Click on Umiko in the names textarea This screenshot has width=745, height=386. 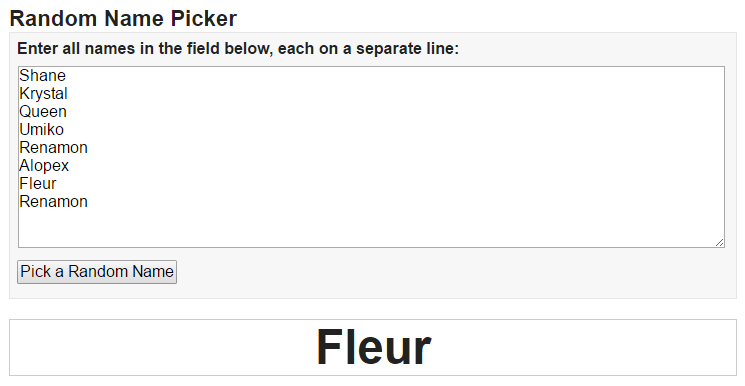[x=41, y=129]
